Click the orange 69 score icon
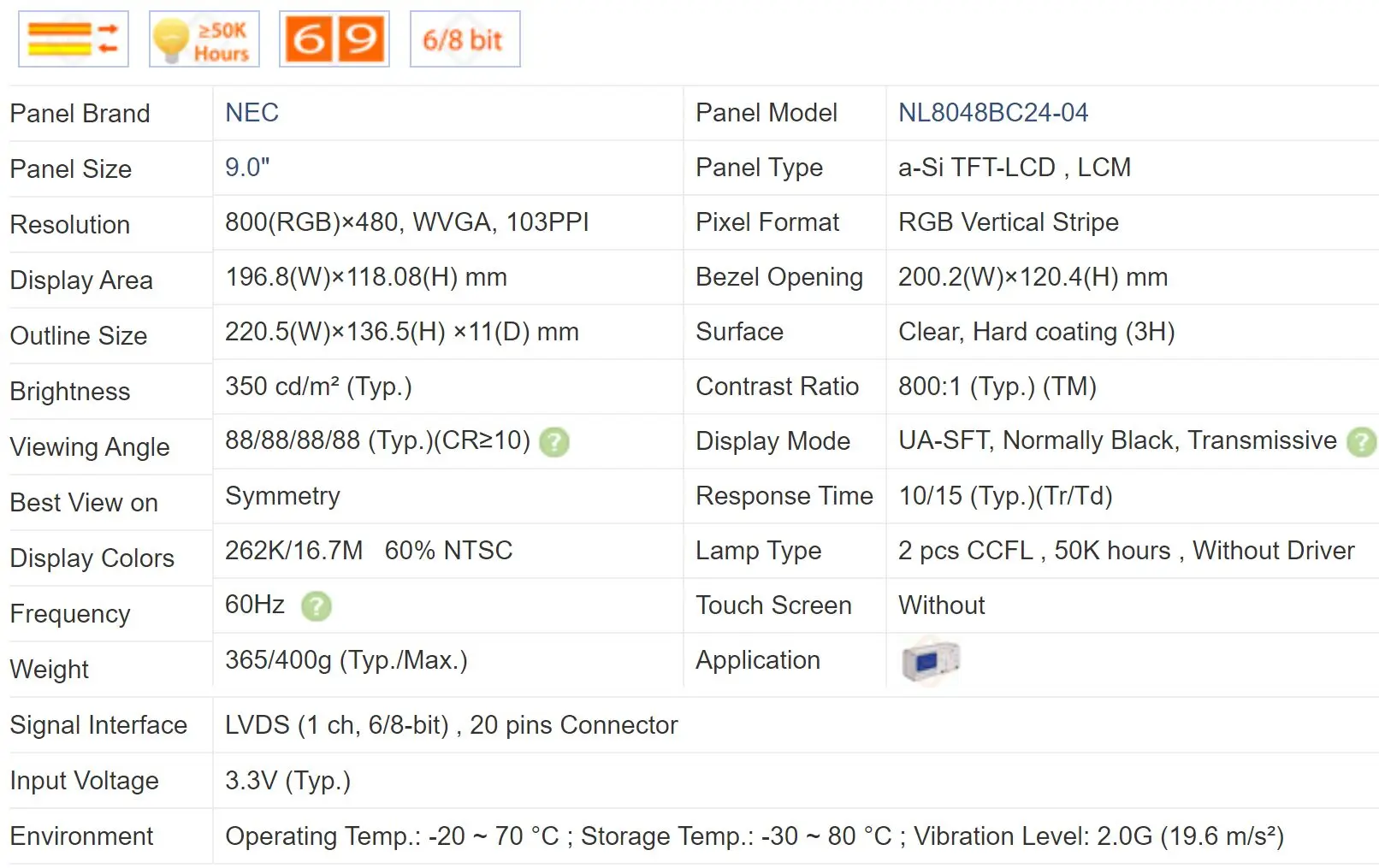1379x868 pixels. [x=334, y=39]
